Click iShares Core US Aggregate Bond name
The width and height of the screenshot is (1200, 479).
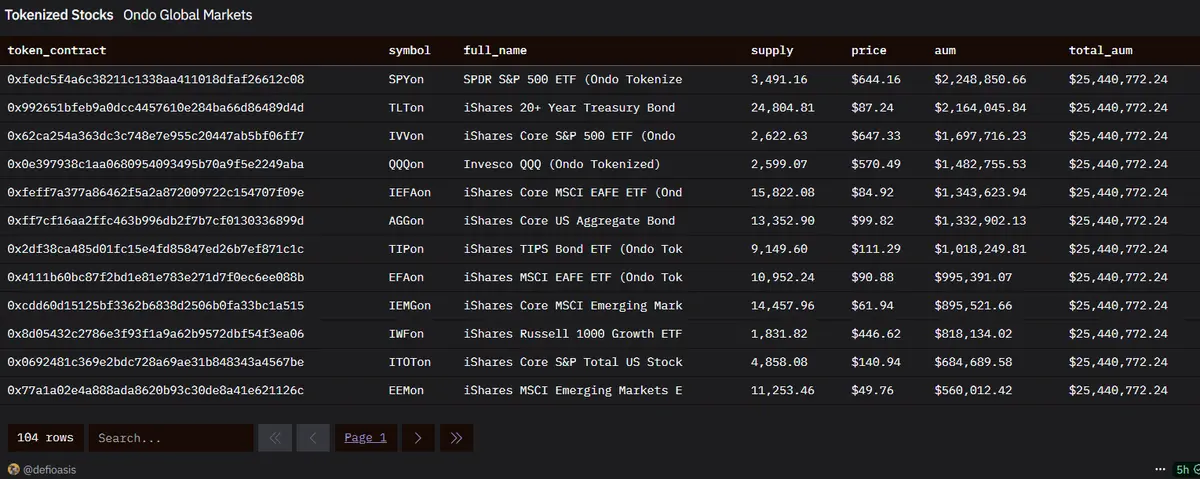(x=569, y=220)
